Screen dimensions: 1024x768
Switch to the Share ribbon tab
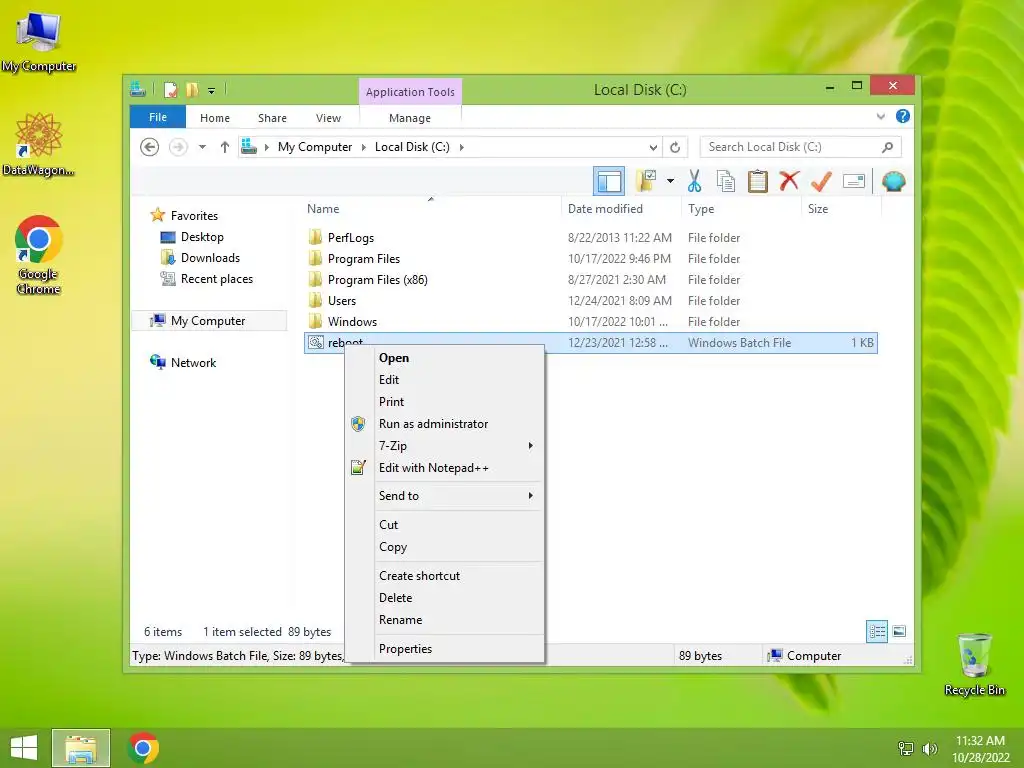click(272, 118)
